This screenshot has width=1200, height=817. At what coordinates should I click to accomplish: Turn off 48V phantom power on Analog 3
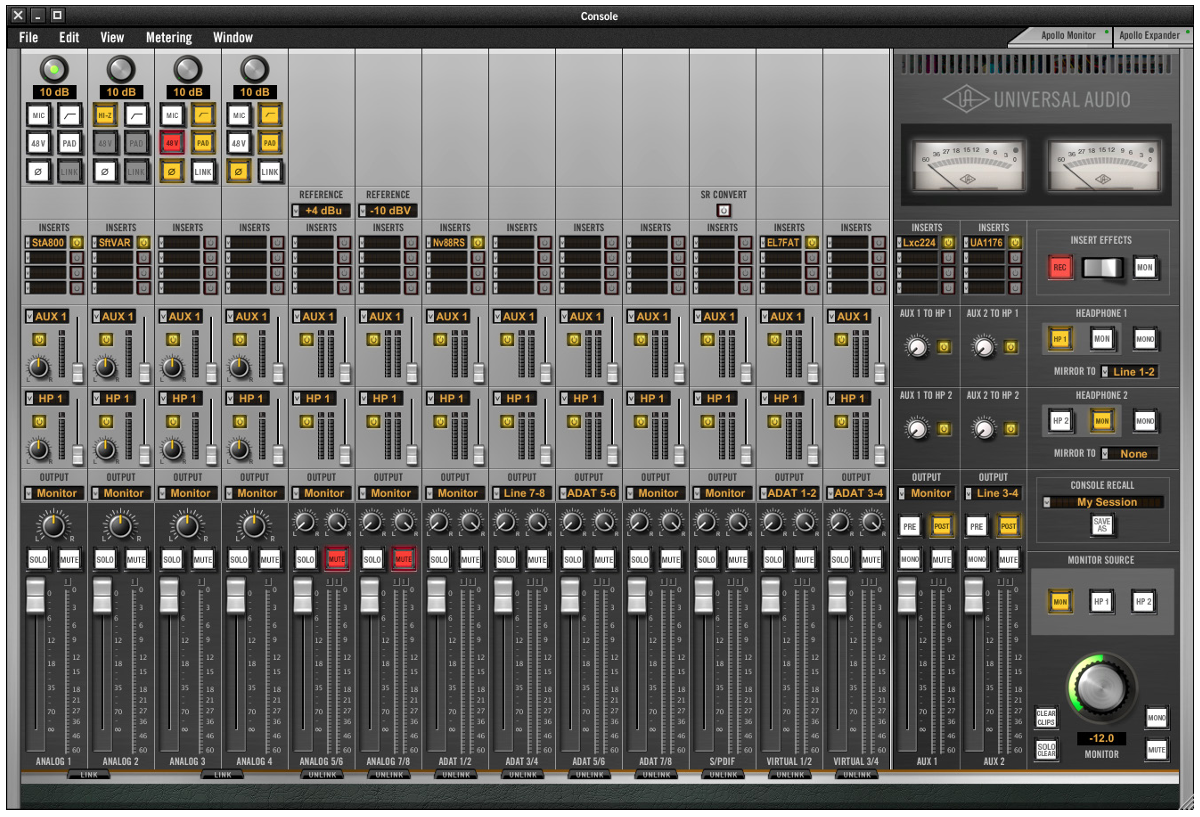[x=173, y=144]
